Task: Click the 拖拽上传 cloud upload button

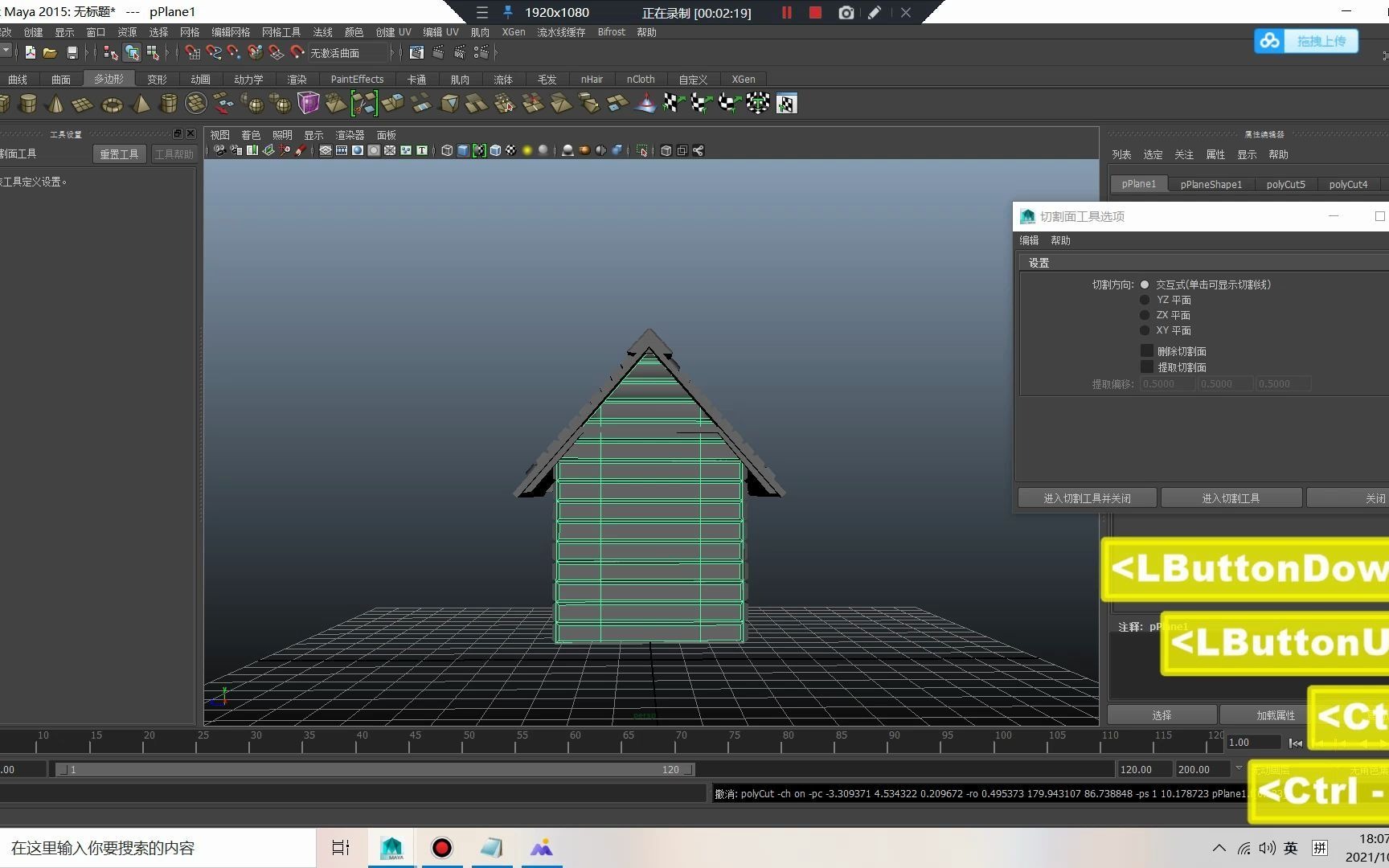Action: pos(1306,41)
